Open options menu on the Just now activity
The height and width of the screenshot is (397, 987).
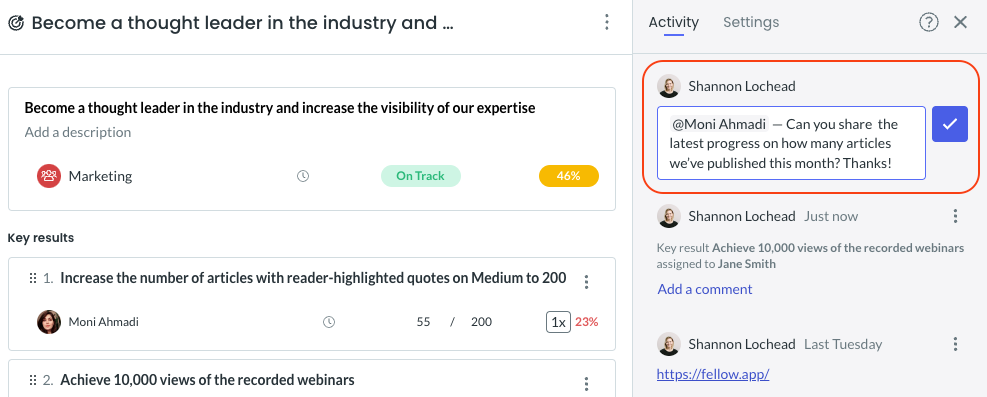(955, 216)
